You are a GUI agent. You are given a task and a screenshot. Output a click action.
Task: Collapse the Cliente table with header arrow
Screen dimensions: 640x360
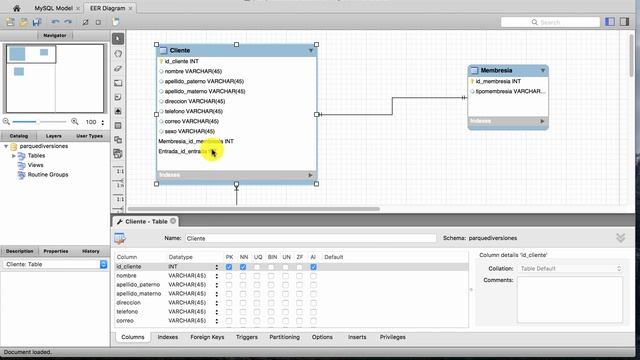311,51
